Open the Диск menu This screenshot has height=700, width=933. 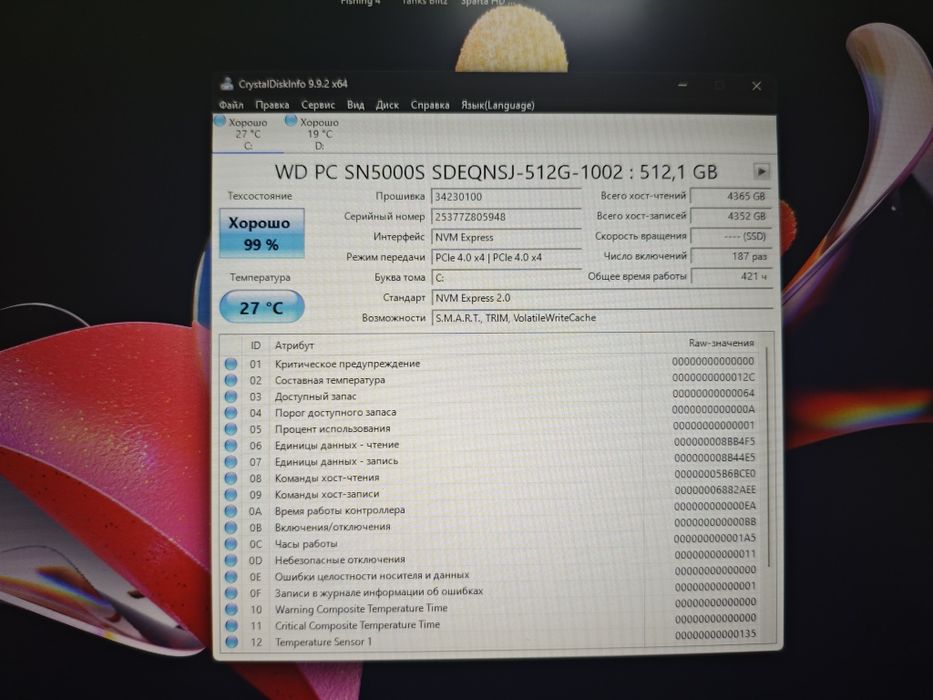pos(387,105)
